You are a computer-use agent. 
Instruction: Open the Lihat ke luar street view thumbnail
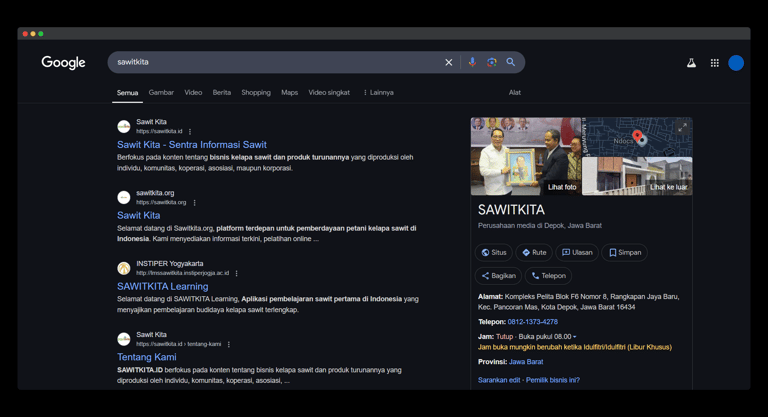pyautogui.click(x=637, y=176)
